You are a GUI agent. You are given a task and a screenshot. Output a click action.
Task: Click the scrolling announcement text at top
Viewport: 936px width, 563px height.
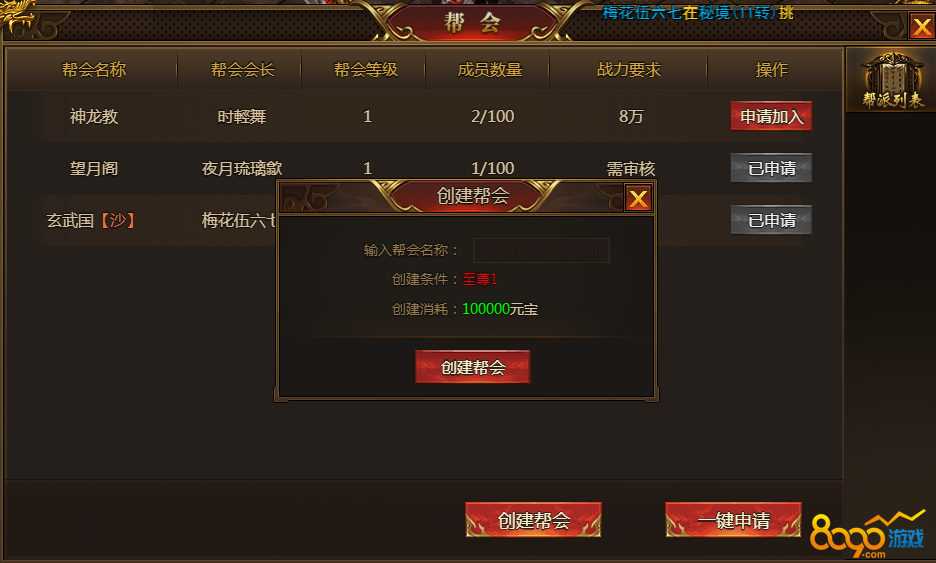coord(698,12)
